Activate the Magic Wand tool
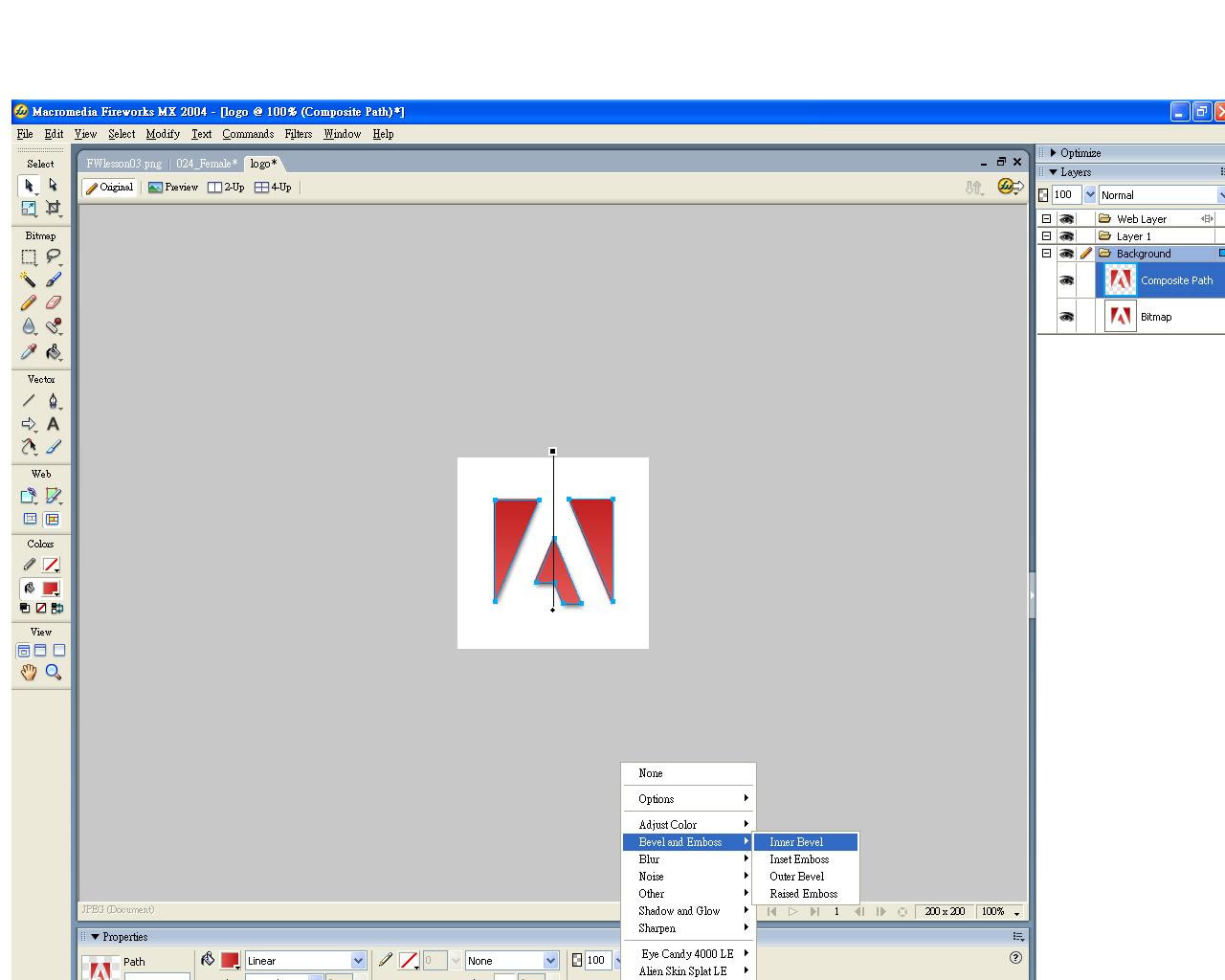 tap(29, 279)
